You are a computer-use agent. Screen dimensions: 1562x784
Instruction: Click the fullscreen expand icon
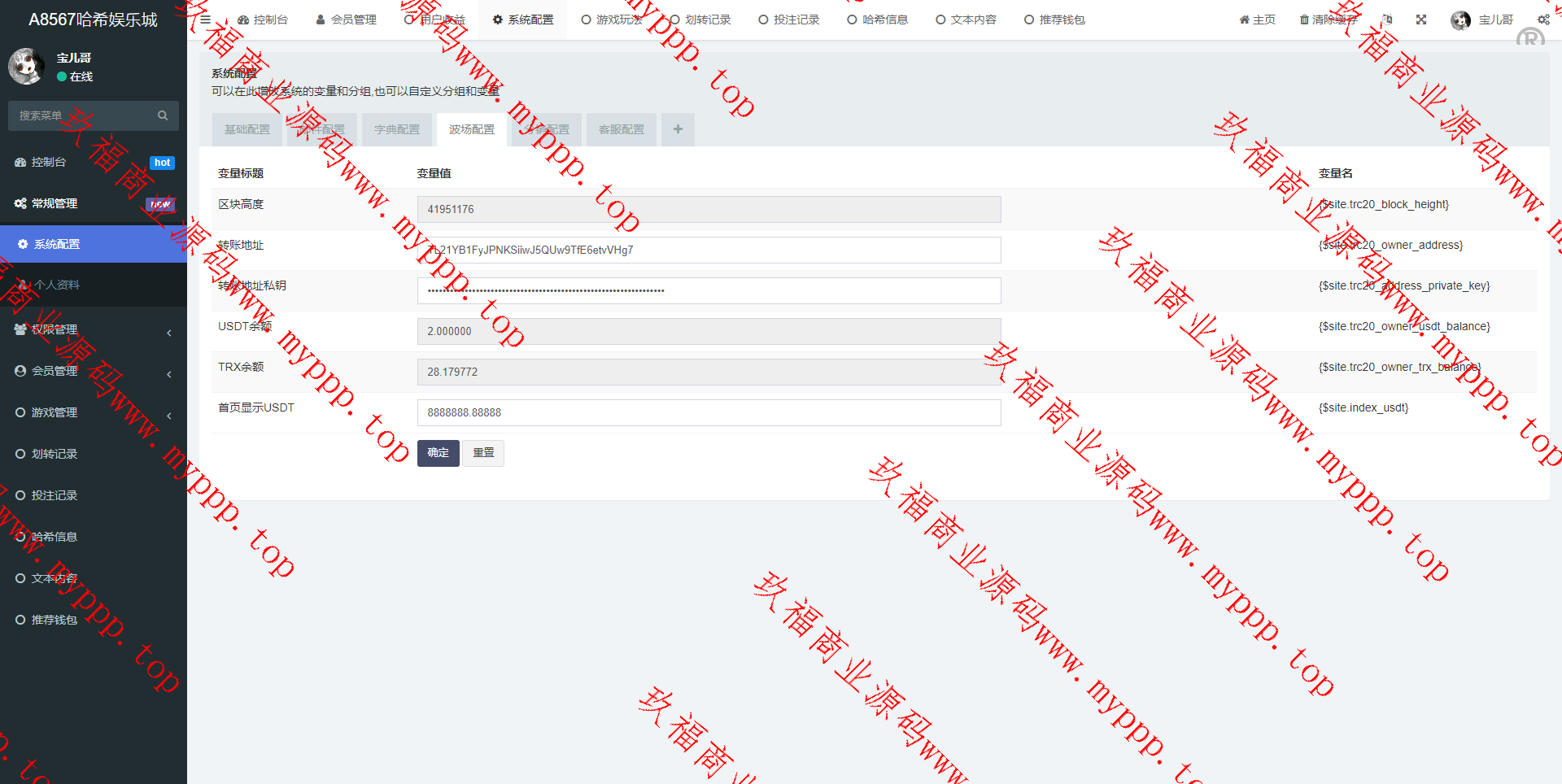1421,20
